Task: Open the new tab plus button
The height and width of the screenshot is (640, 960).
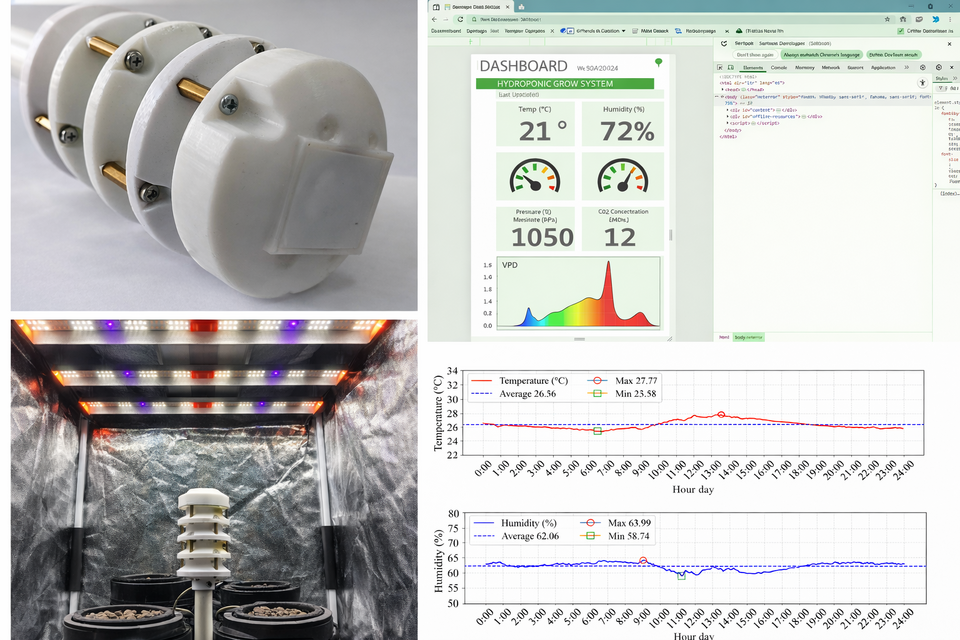Action: pos(521,7)
